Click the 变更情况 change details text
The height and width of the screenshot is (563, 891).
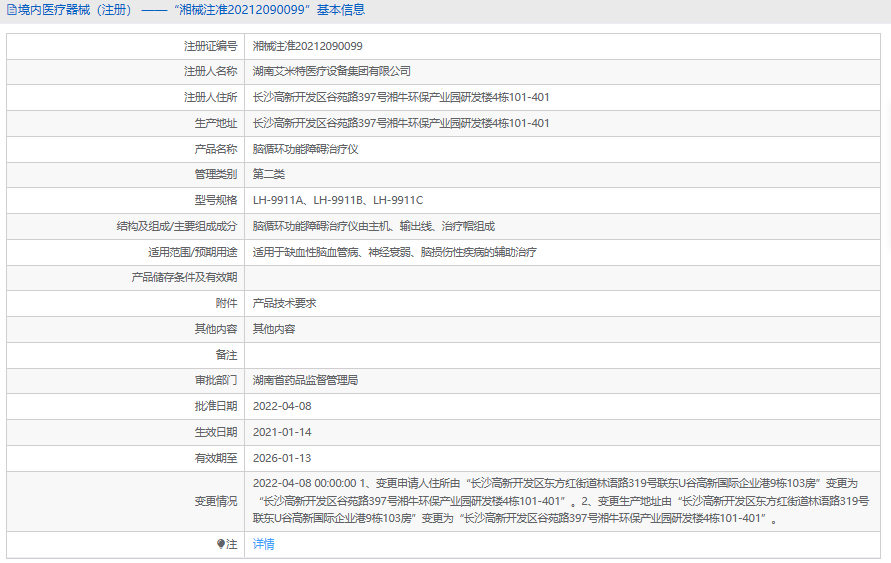coord(561,501)
